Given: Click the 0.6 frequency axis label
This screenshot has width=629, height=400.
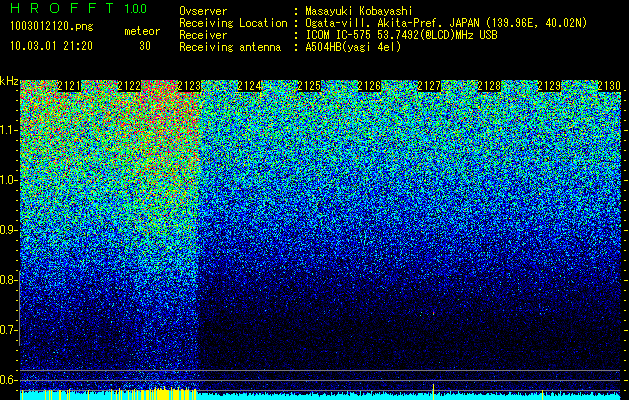Looking at the screenshot, I should 8,380.
